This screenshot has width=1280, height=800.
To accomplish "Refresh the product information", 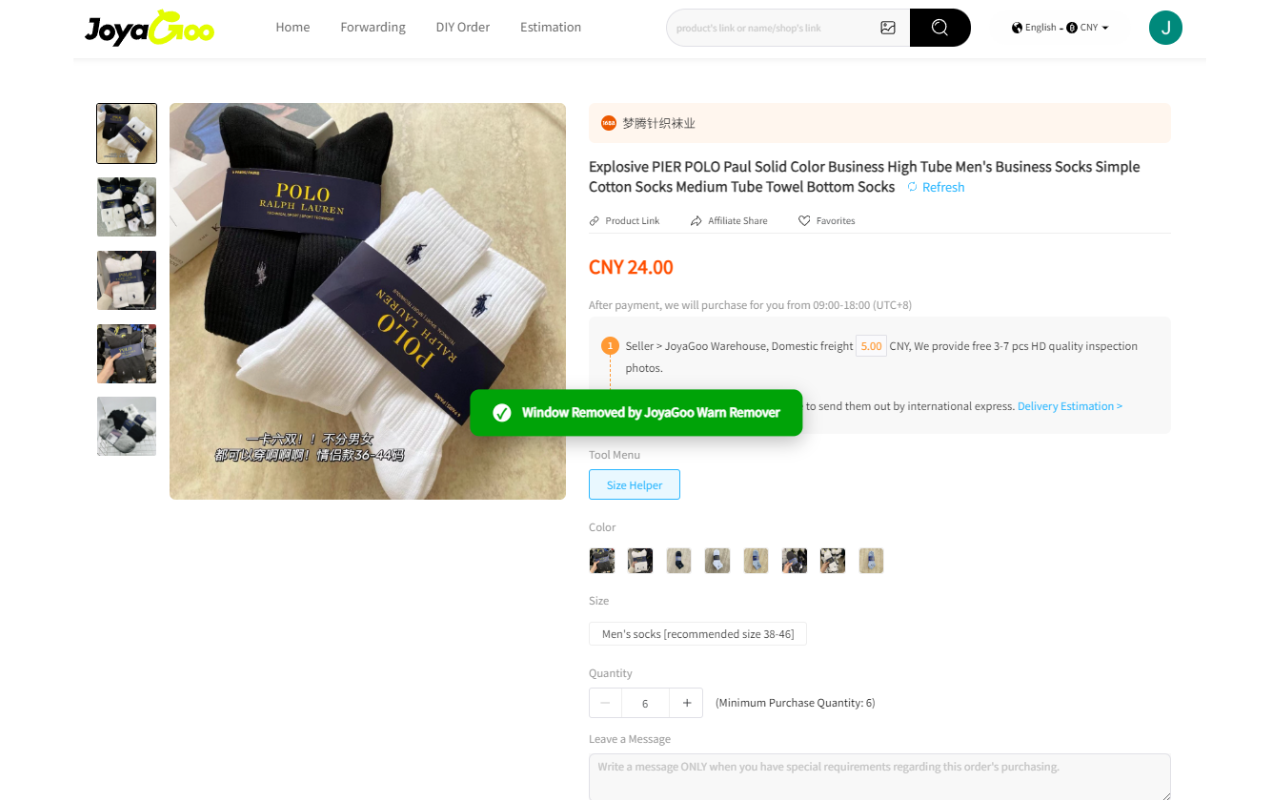I will tap(936, 187).
